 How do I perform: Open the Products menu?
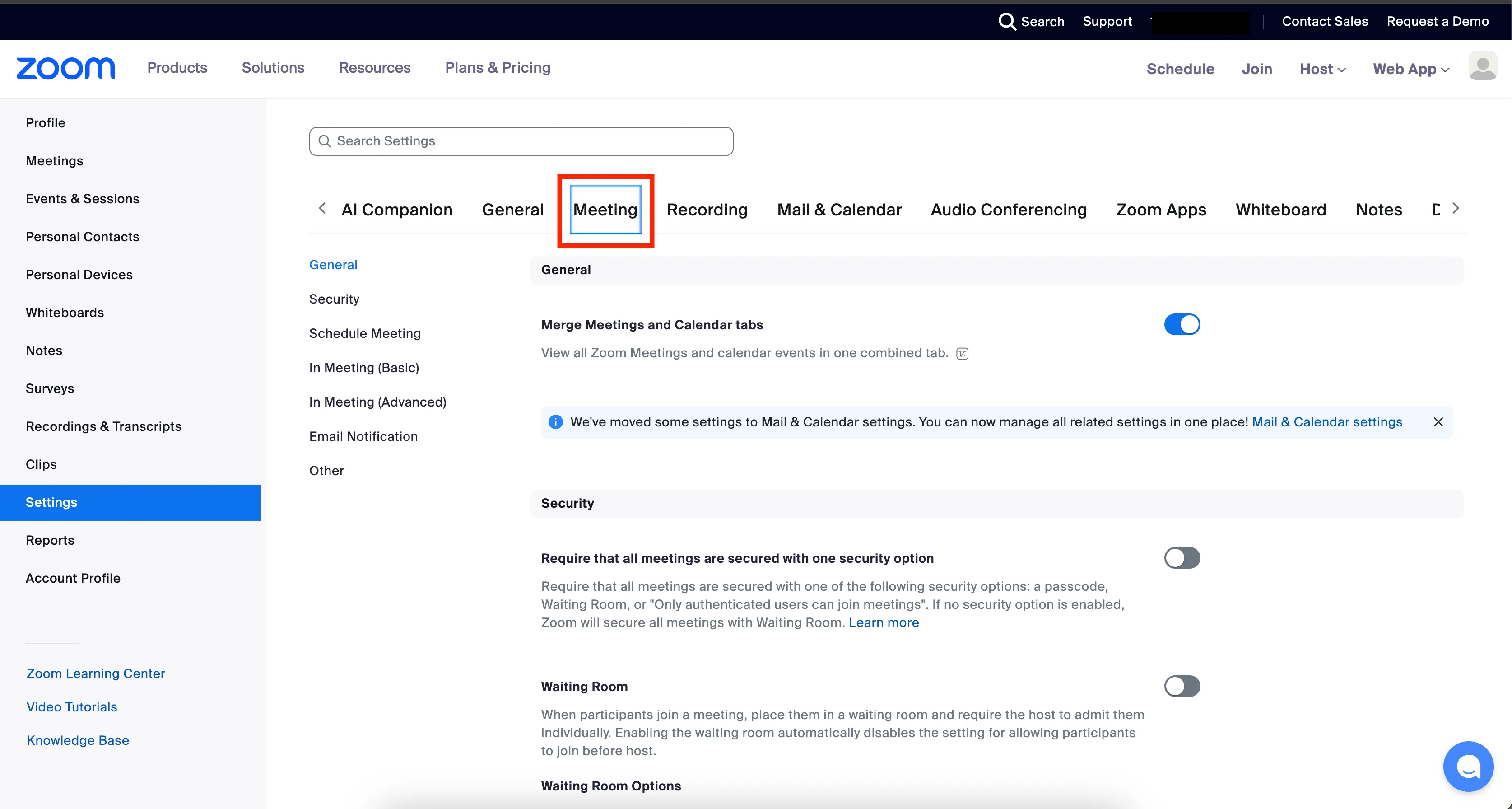pos(177,68)
